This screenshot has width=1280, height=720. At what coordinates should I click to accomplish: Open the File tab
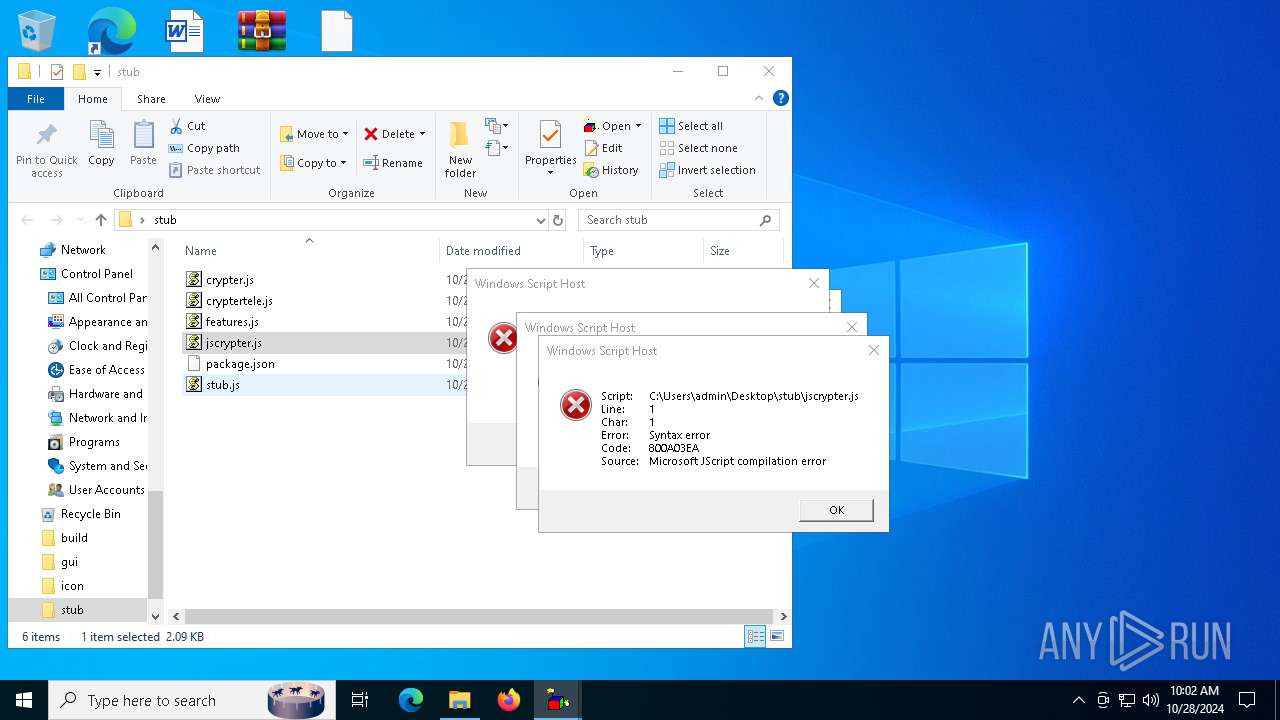point(36,99)
